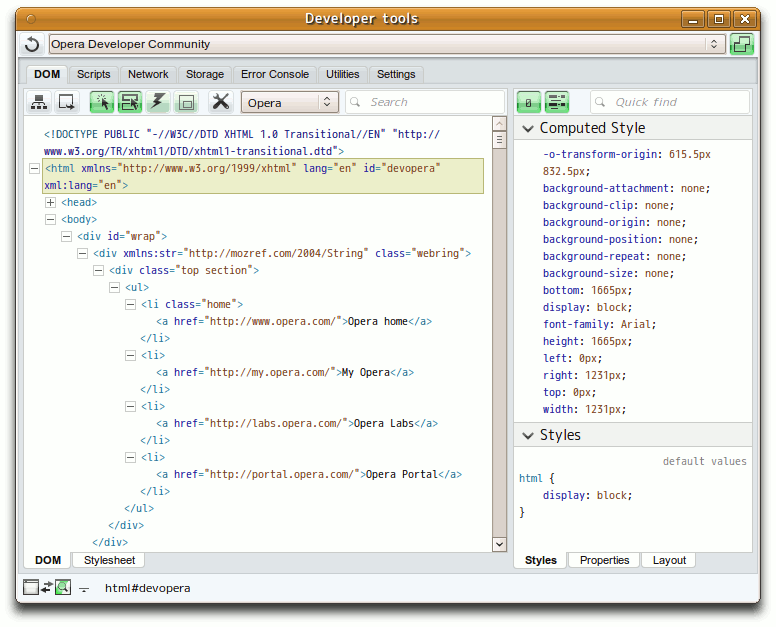The width and height of the screenshot is (776, 627).
Task: Select the My Opera anchor node
Action: point(285,373)
